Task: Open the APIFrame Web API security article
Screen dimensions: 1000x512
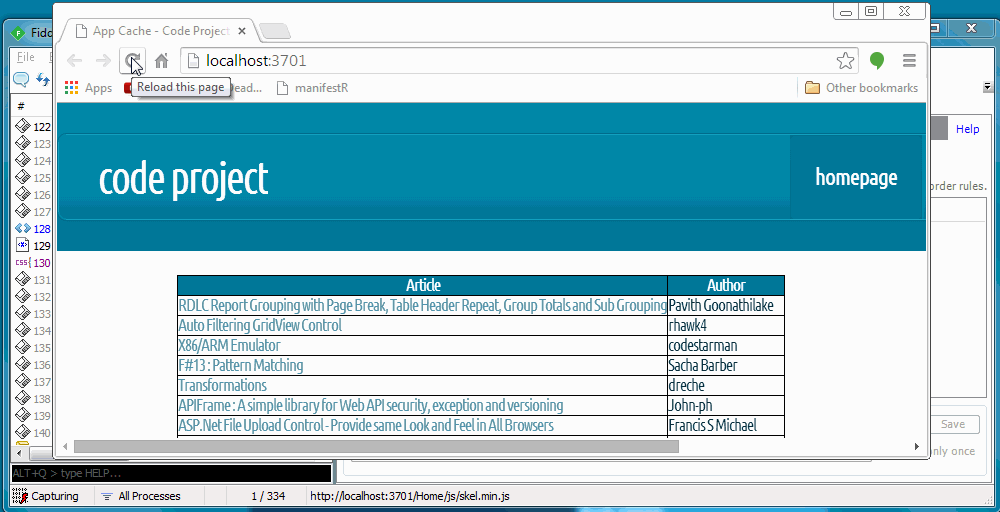Action: (x=371, y=406)
